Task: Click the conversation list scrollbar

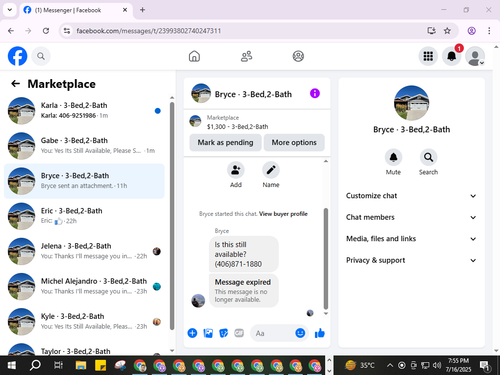Action: [x=172, y=217]
